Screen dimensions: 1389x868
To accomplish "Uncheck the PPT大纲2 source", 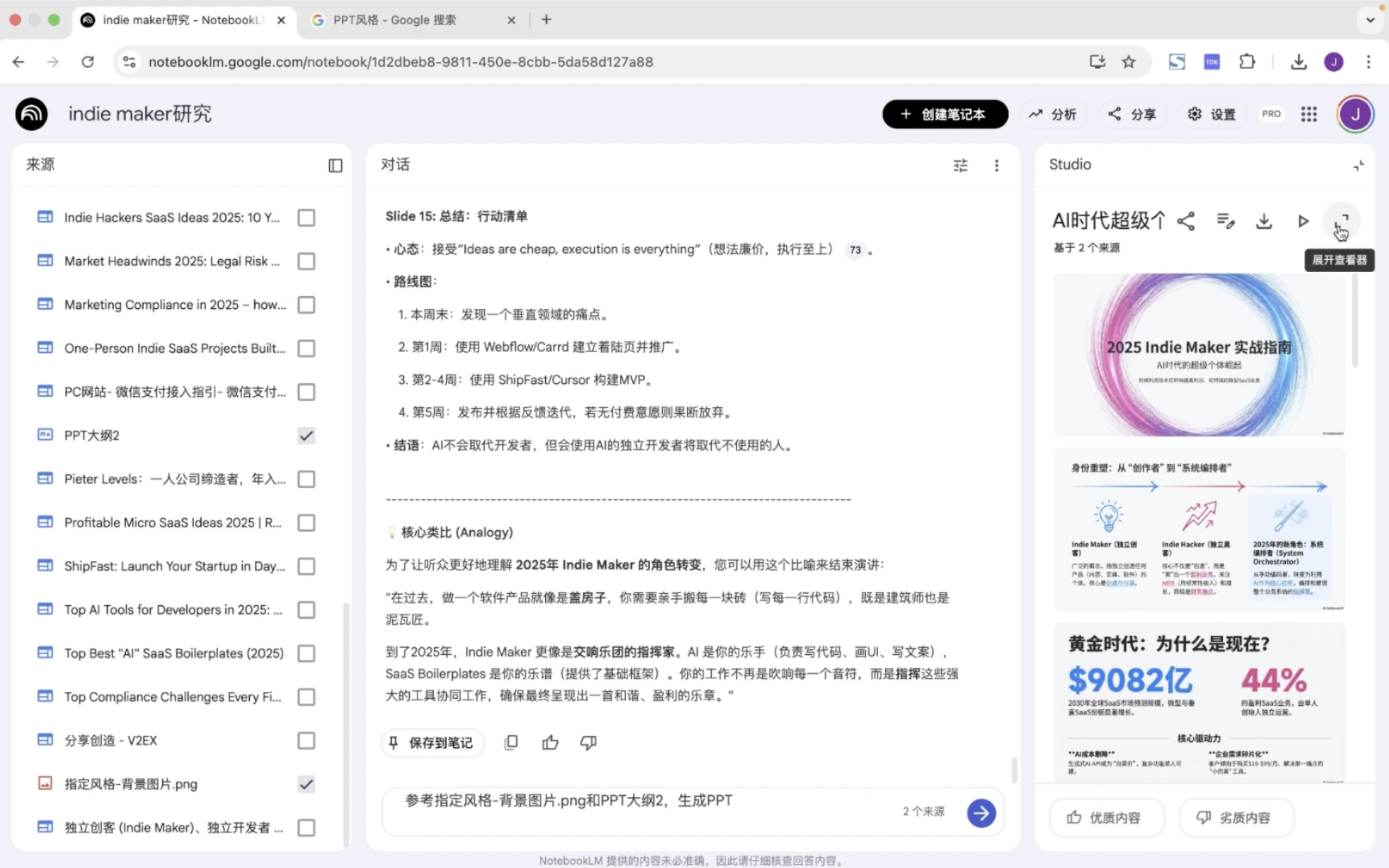I will [x=306, y=436].
